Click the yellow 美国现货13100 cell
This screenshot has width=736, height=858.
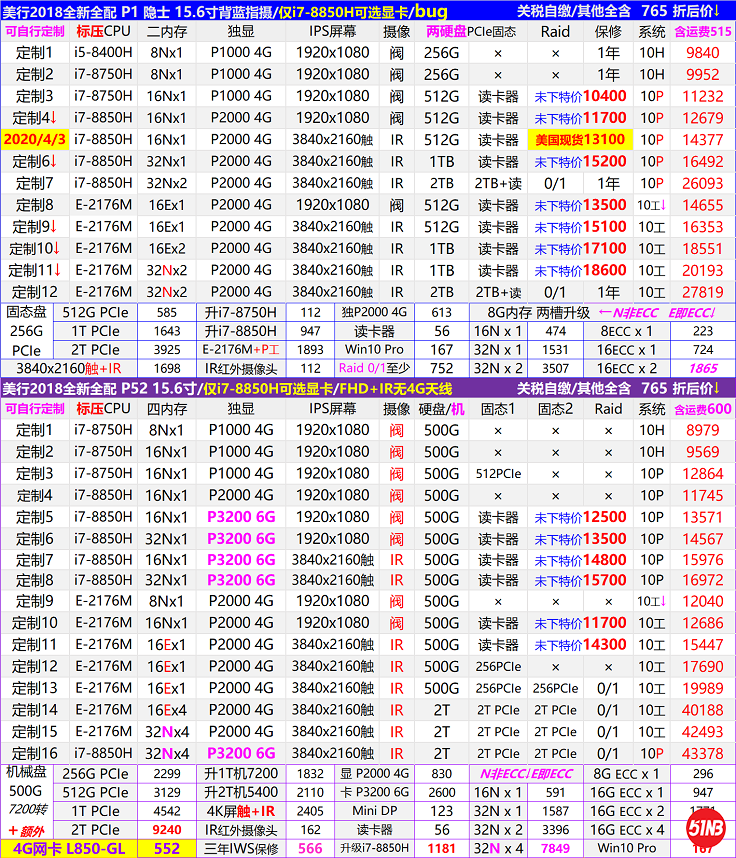pos(579,140)
